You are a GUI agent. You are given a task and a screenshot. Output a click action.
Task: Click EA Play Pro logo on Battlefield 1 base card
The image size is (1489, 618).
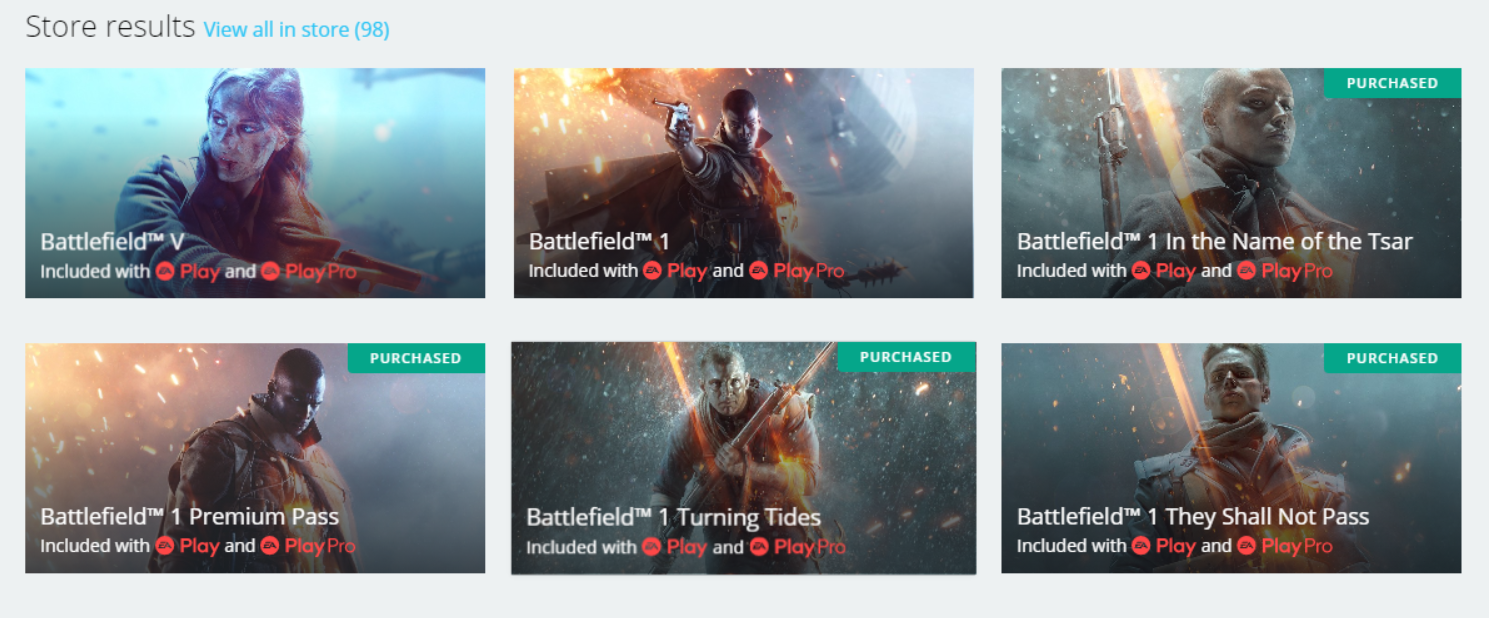click(796, 271)
